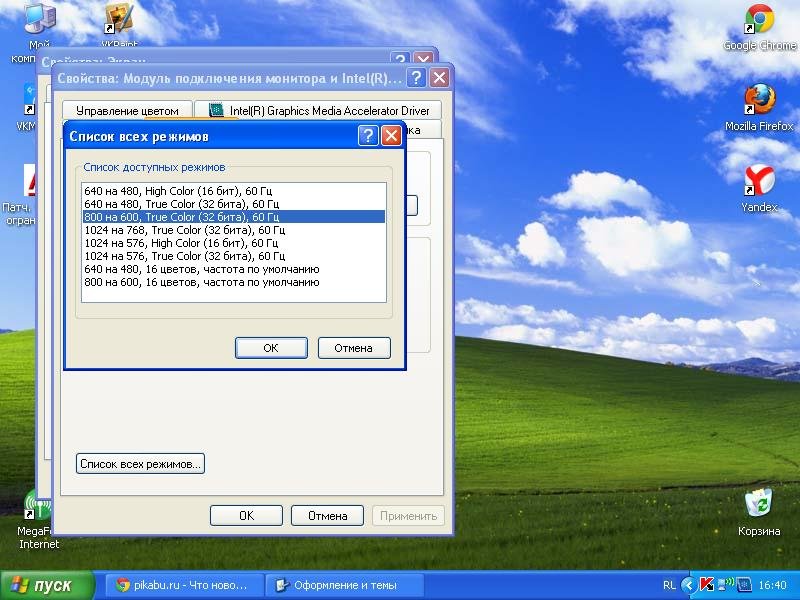The image size is (800, 600).
Task: Select the Mozilla Firefox desktop icon
Action: (x=759, y=107)
